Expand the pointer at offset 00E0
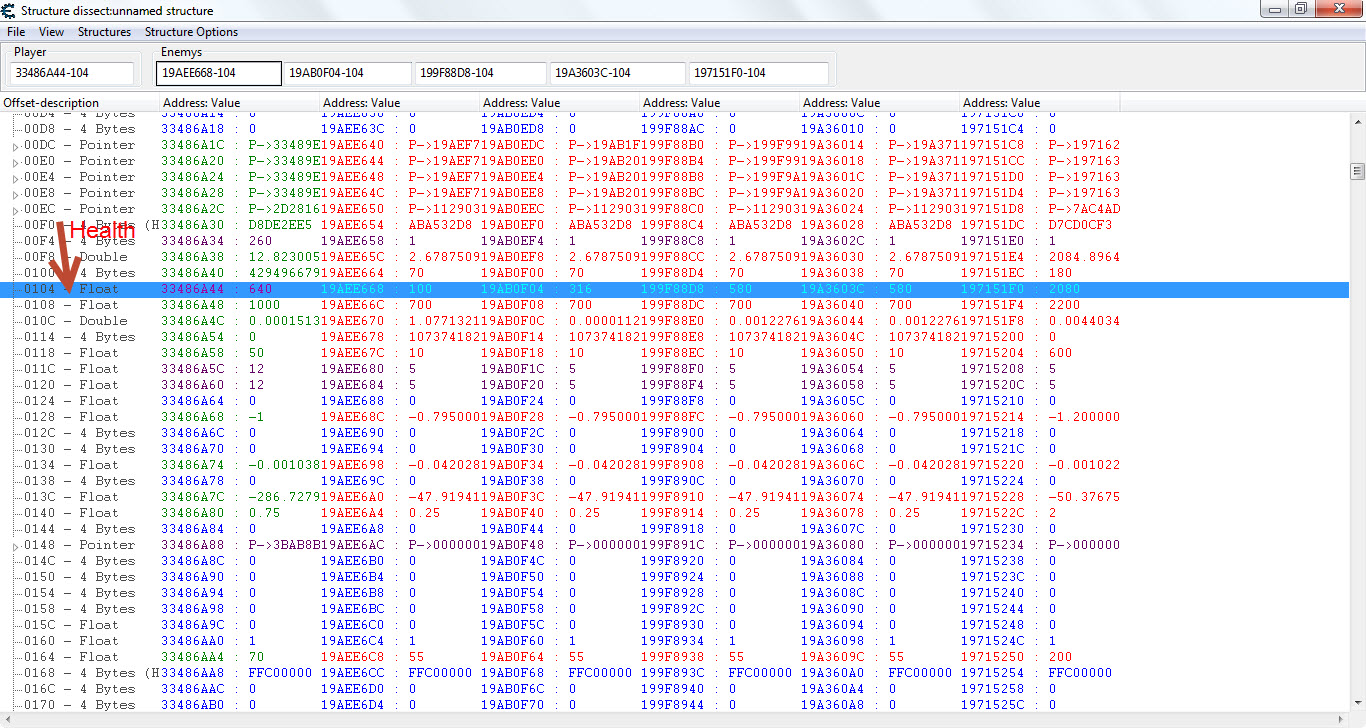 15,162
